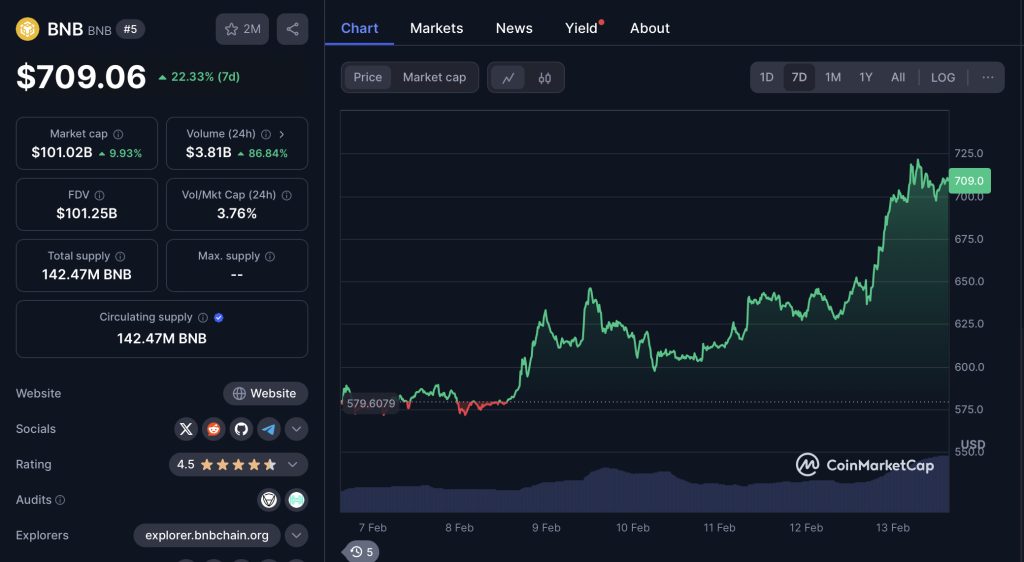Image resolution: width=1024 pixels, height=562 pixels.
Task: Click the BNB coin logo icon
Action: point(27,29)
